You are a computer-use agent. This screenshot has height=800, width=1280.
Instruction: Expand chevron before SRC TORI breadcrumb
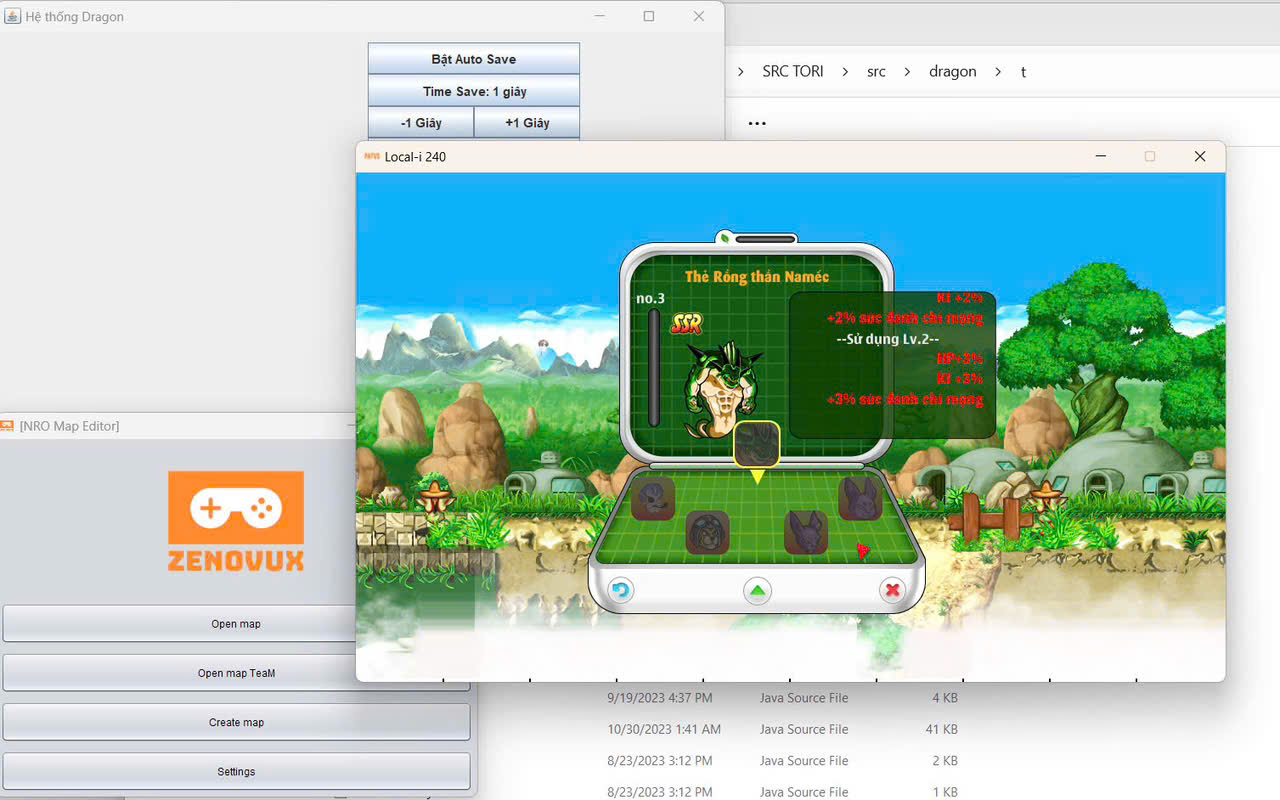pyautogui.click(x=741, y=72)
